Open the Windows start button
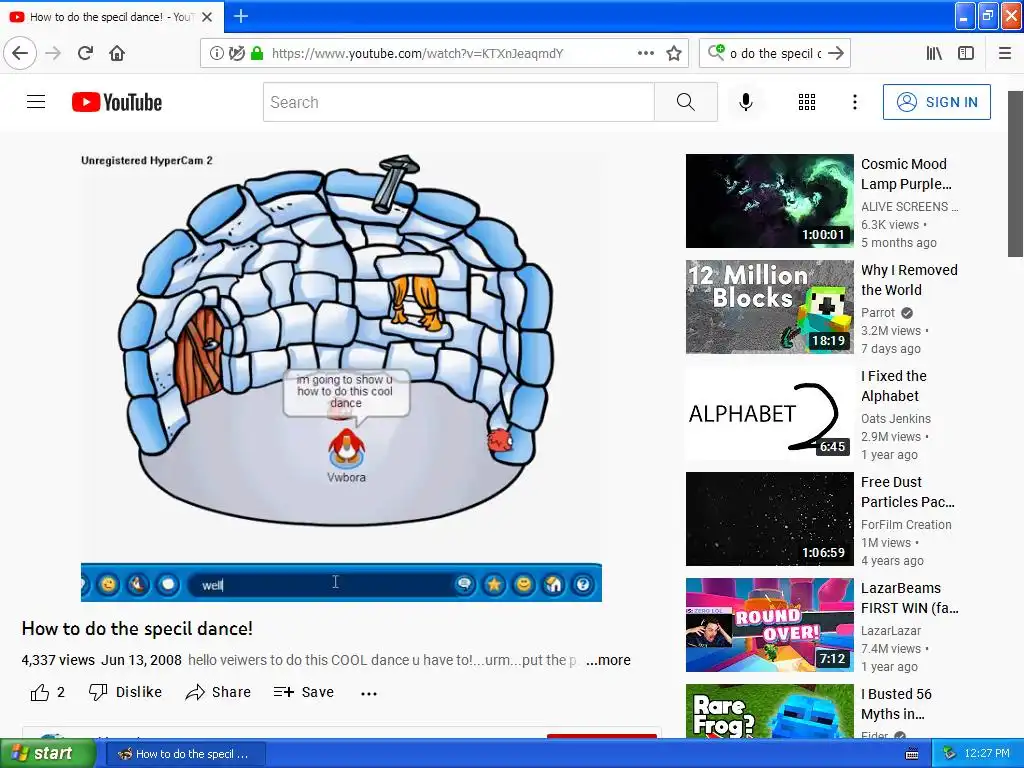1024x768 pixels. point(48,754)
